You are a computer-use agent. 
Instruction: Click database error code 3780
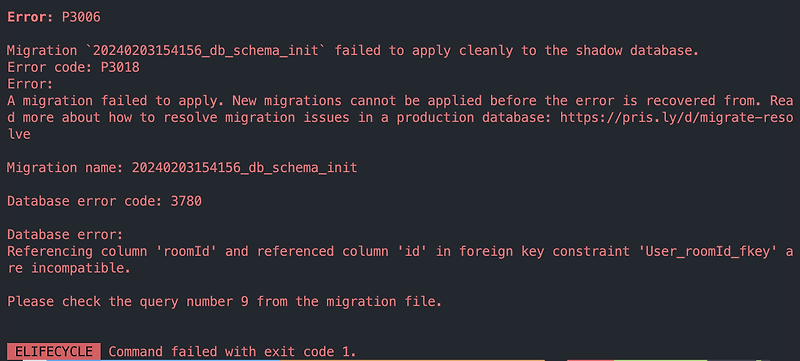[186, 201]
